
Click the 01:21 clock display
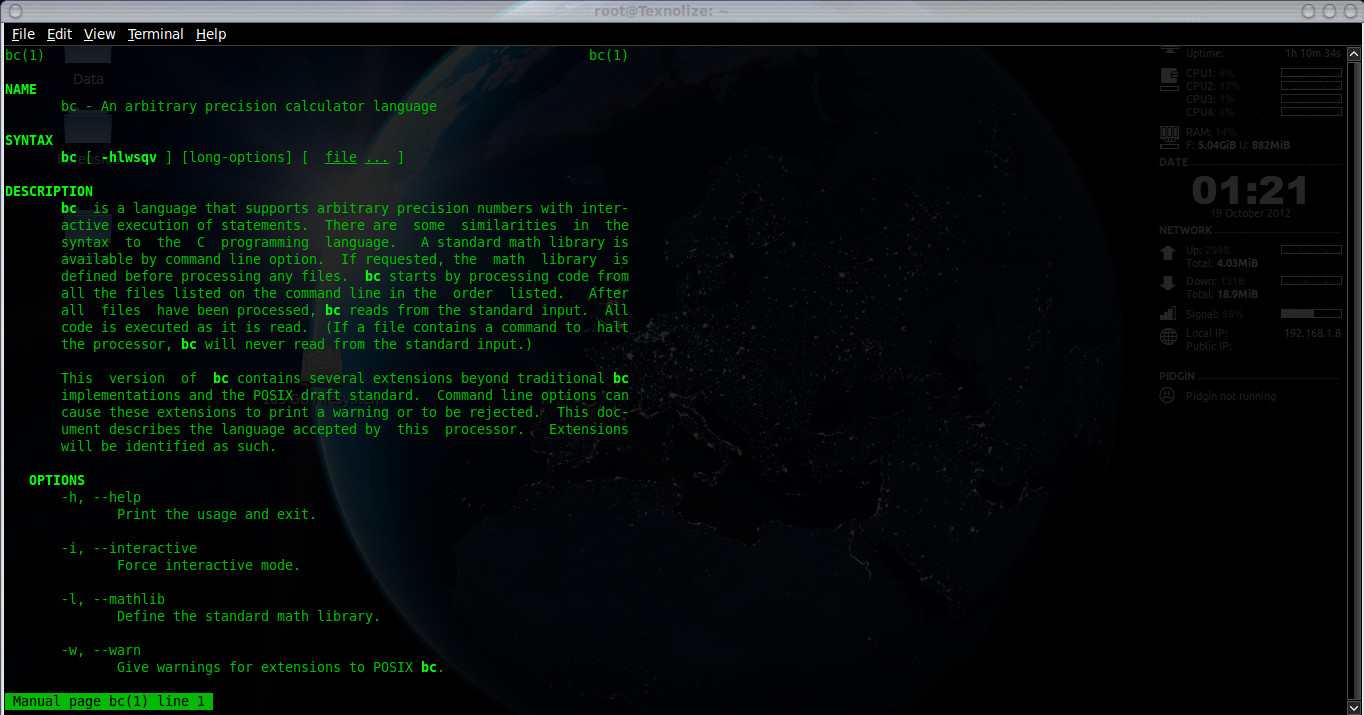tap(1250, 189)
